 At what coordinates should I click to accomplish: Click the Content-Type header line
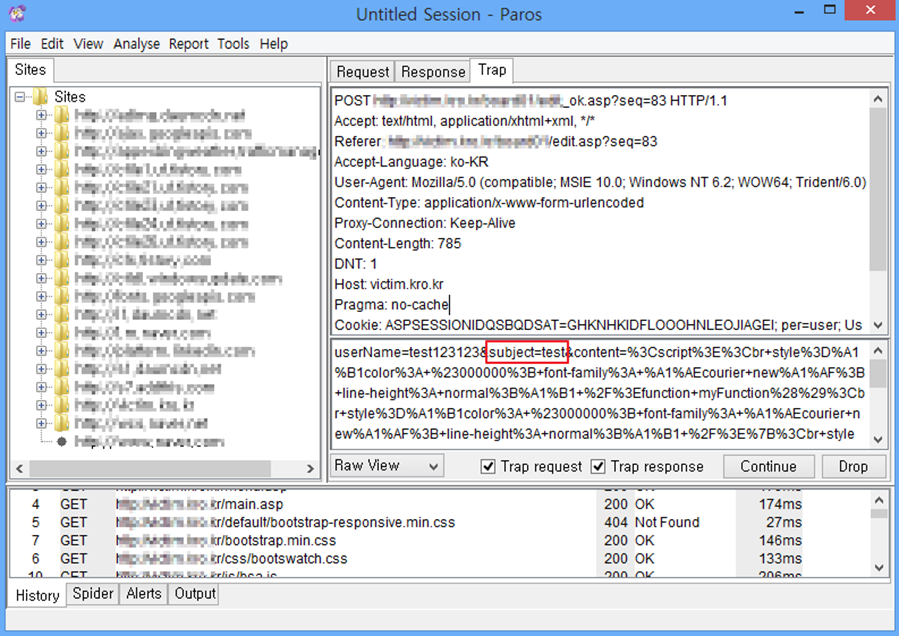click(489, 203)
